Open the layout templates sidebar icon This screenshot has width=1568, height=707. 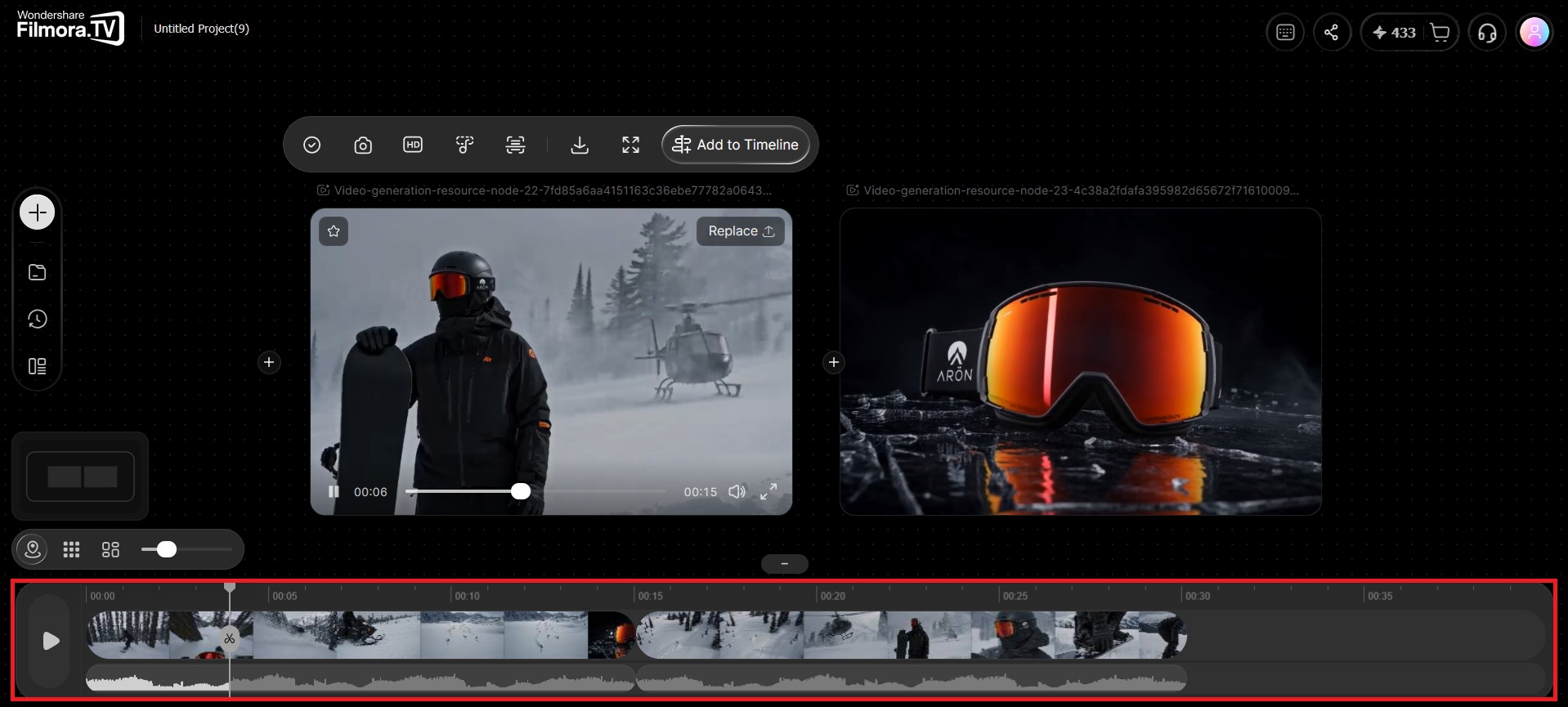38,366
